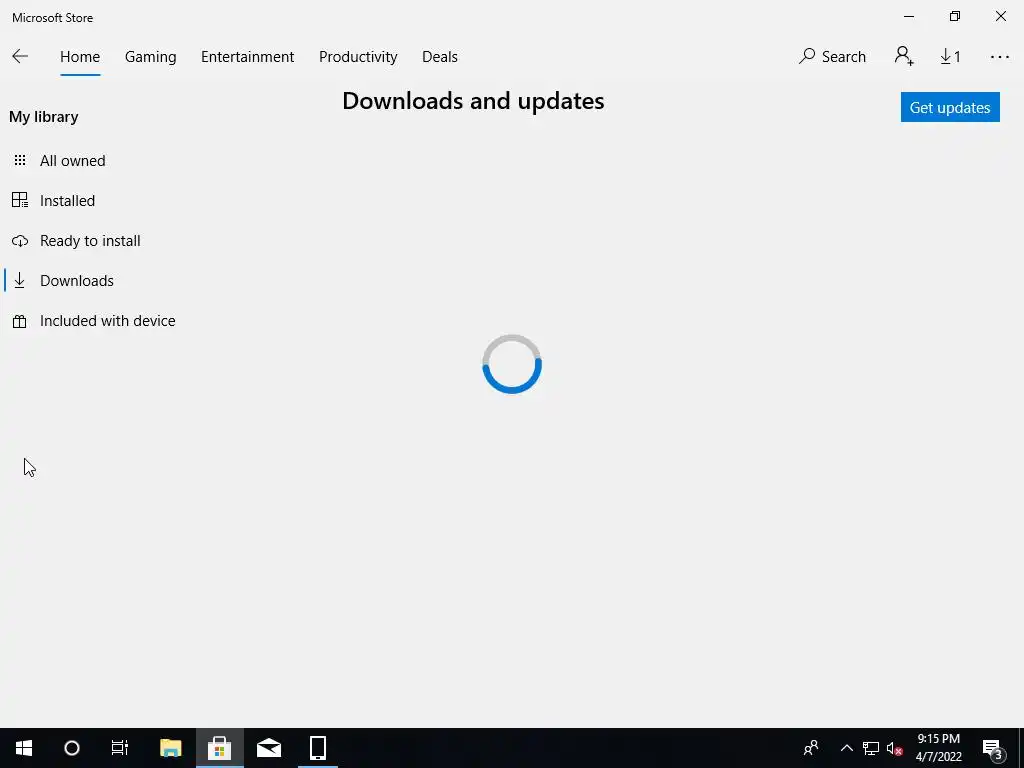Open Mail app from the taskbar
The height and width of the screenshot is (768, 1024).
coord(268,748)
